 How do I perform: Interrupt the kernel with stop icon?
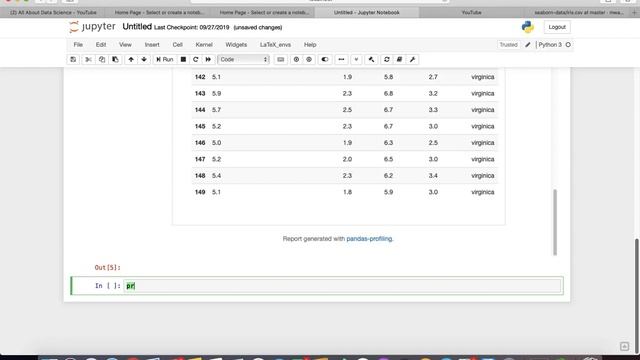click(x=183, y=60)
